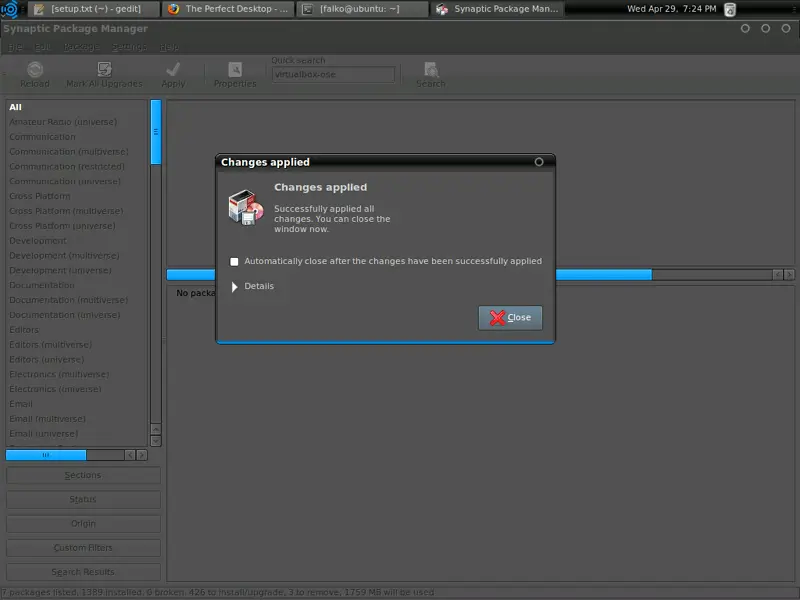The width and height of the screenshot is (800, 600).
Task: Close the Changes applied dialog
Action: pos(510,318)
